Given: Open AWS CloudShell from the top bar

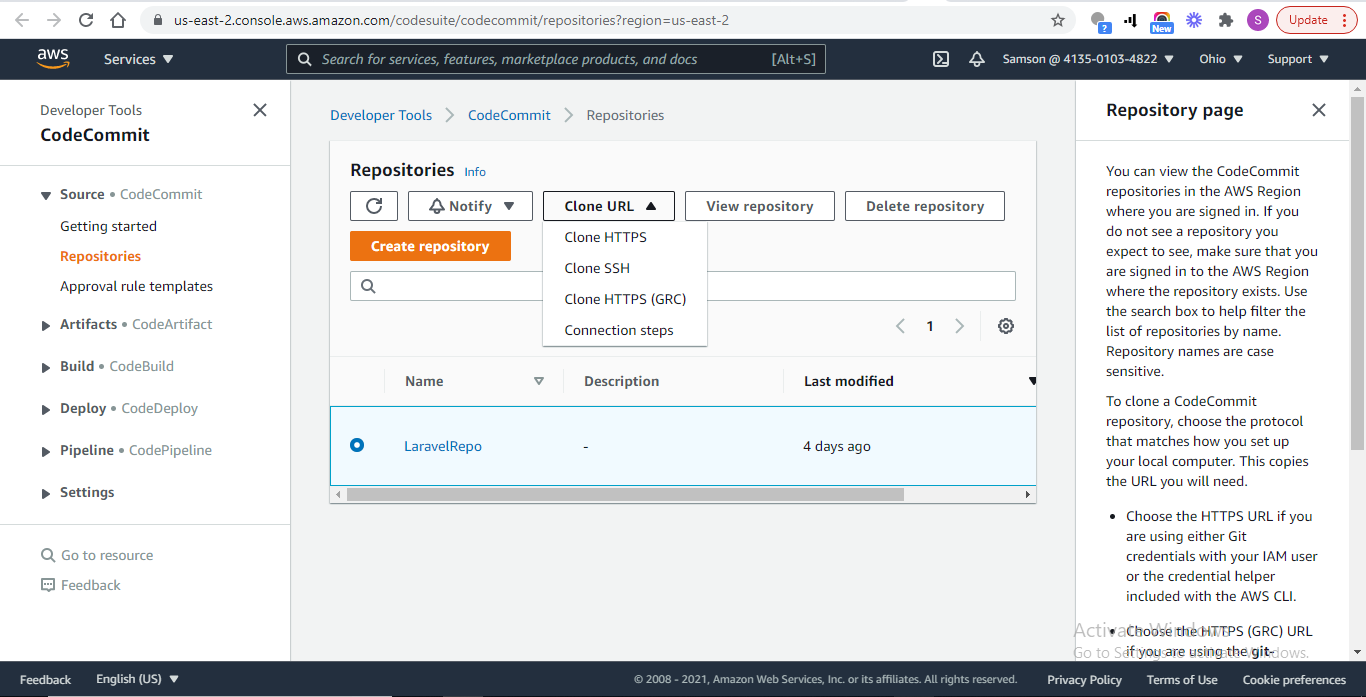Looking at the screenshot, I should [940, 59].
